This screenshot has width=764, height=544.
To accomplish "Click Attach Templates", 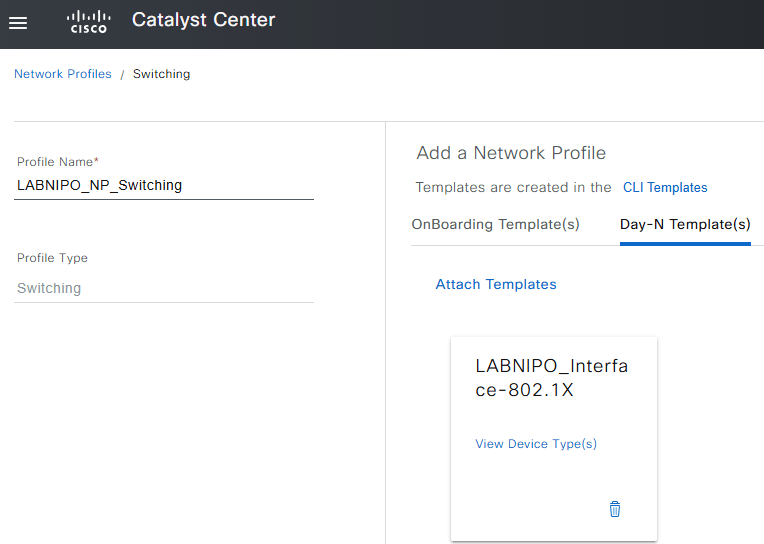I will [x=496, y=284].
